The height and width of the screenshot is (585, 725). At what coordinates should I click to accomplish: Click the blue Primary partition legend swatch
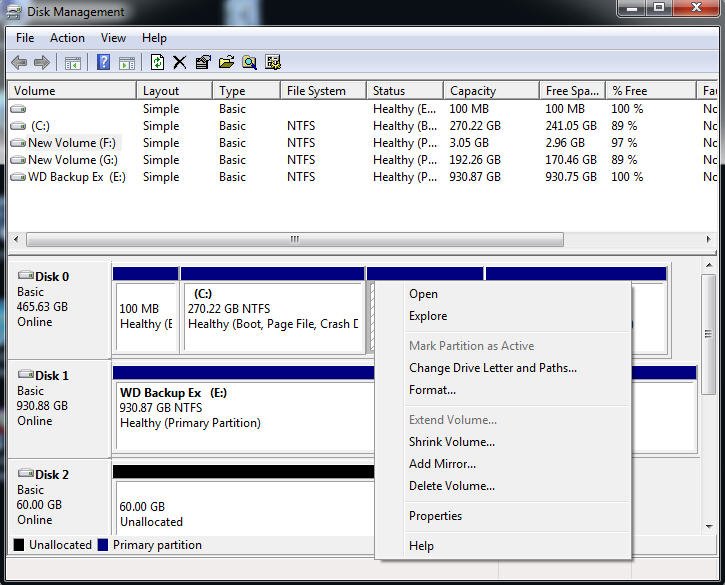pos(103,545)
